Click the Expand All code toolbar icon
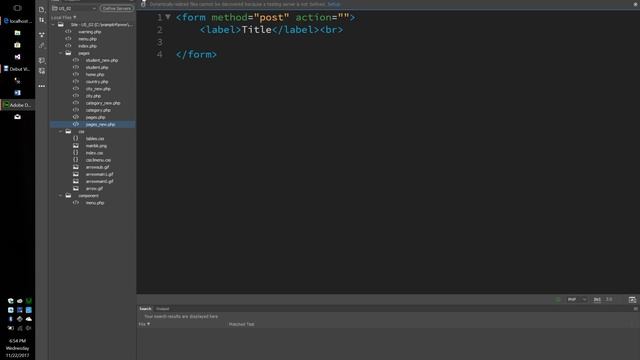This screenshot has height=360, width=640. click(42, 35)
